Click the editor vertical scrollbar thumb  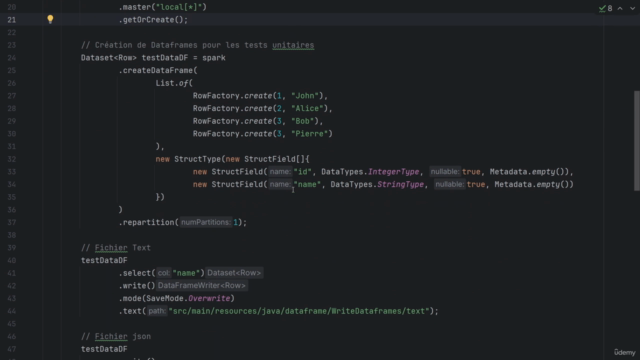pyautogui.click(x=636, y=141)
